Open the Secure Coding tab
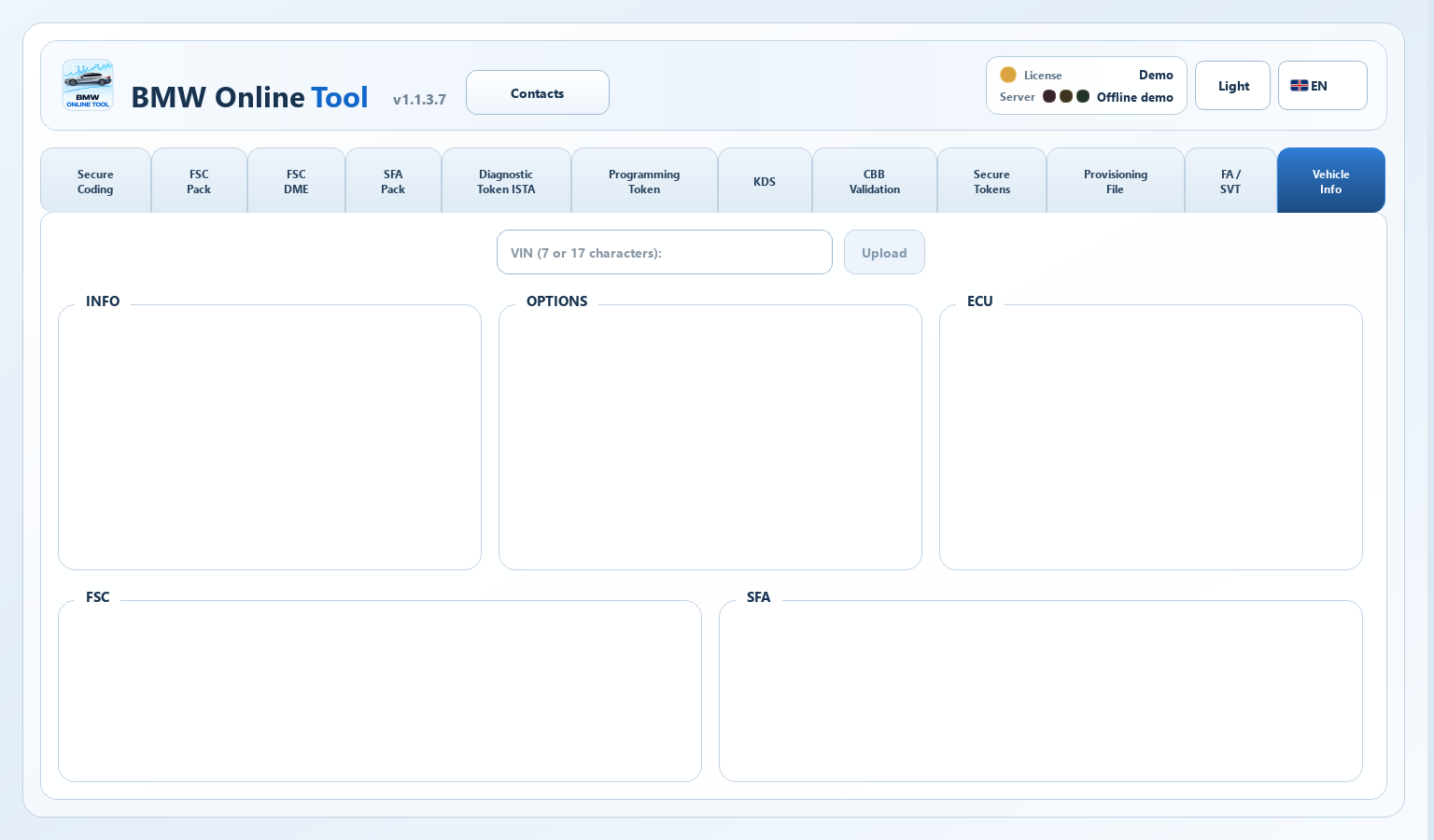 [95, 181]
